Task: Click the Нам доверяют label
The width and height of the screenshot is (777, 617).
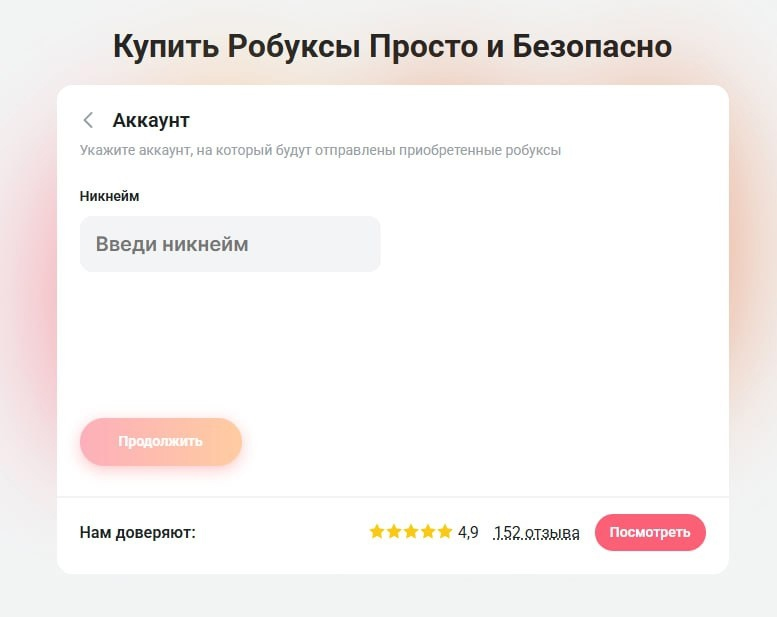Action: [137, 532]
